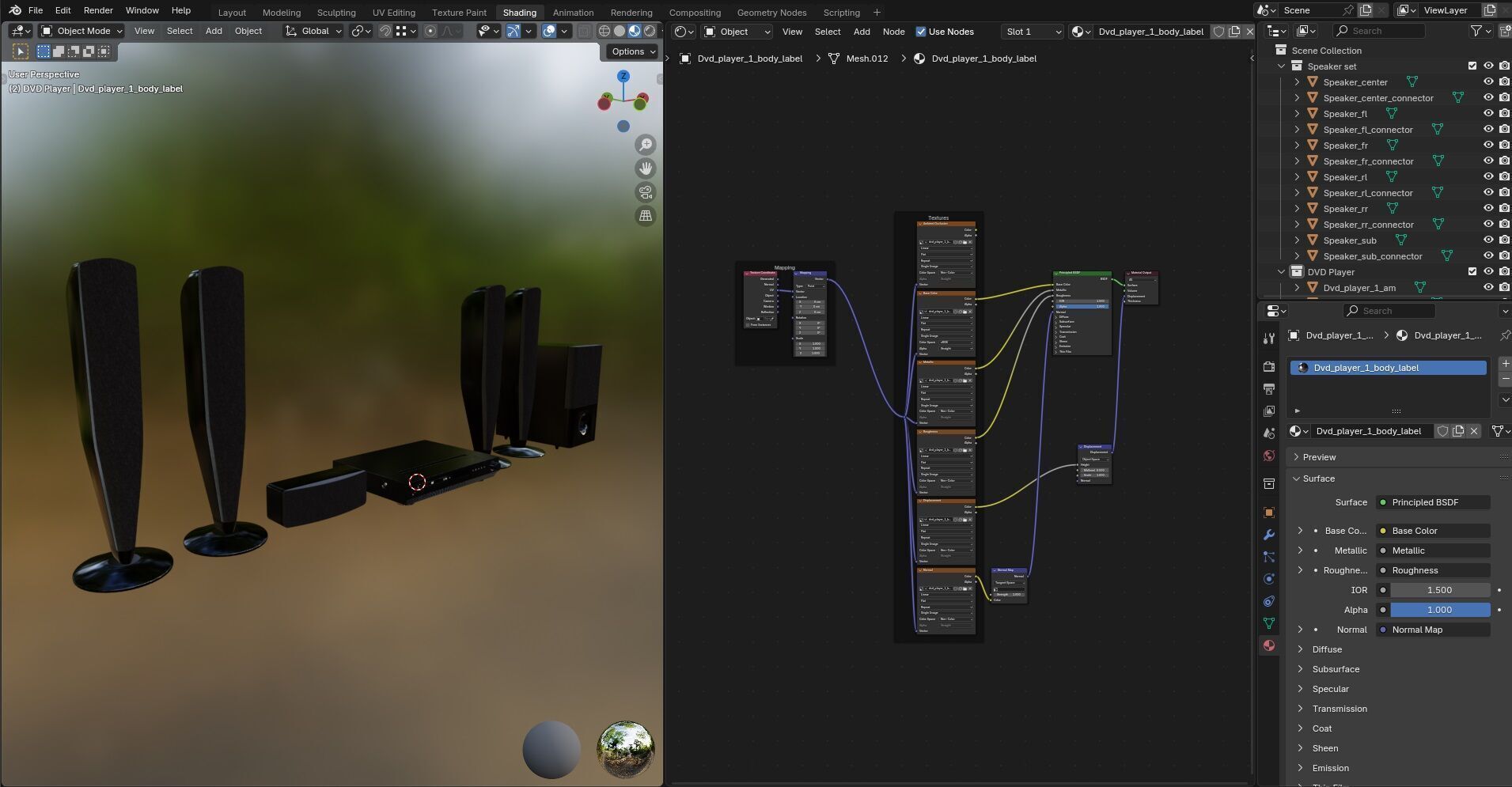The height and width of the screenshot is (787, 1512).
Task: Open the Output properties tab
Action: 1269,389
